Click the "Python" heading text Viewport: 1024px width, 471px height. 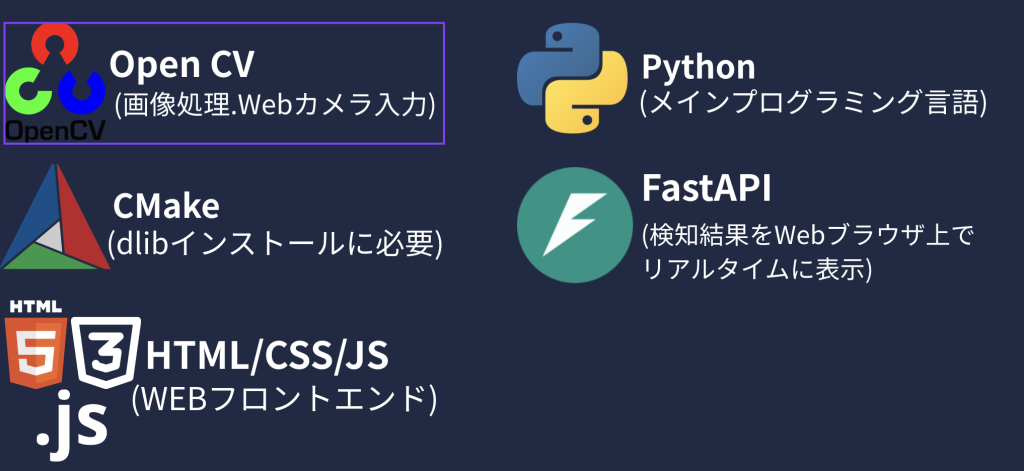tap(698, 67)
